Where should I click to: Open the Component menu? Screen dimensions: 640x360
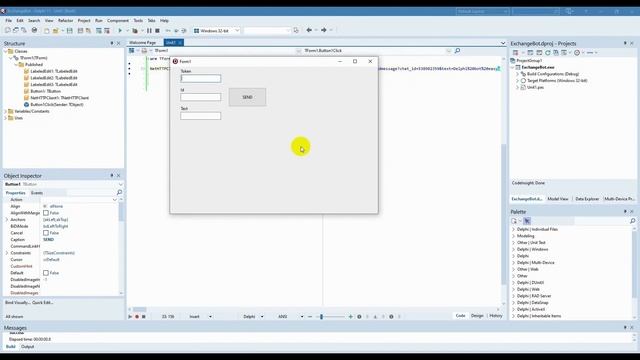click(x=118, y=20)
